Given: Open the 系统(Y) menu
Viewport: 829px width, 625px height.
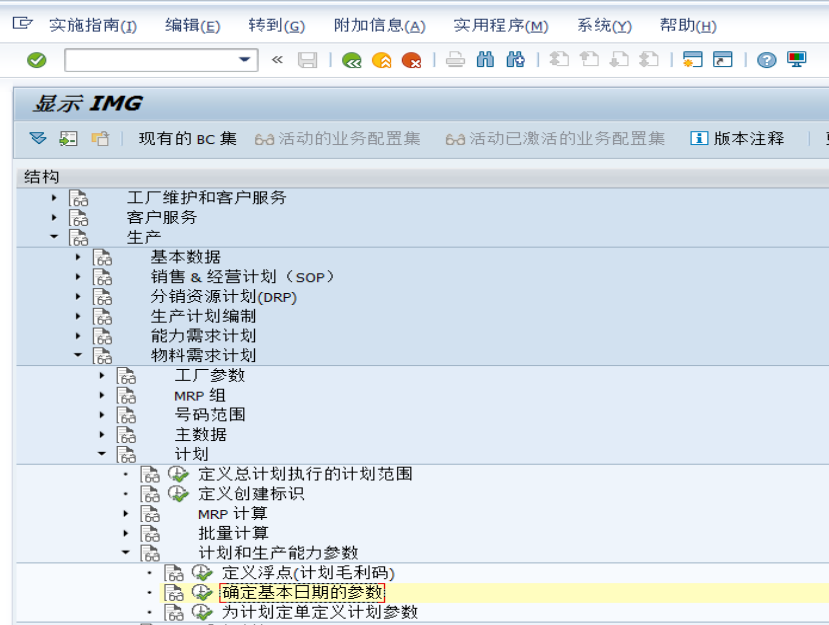Looking at the screenshot, I should [x=604, y=25].
